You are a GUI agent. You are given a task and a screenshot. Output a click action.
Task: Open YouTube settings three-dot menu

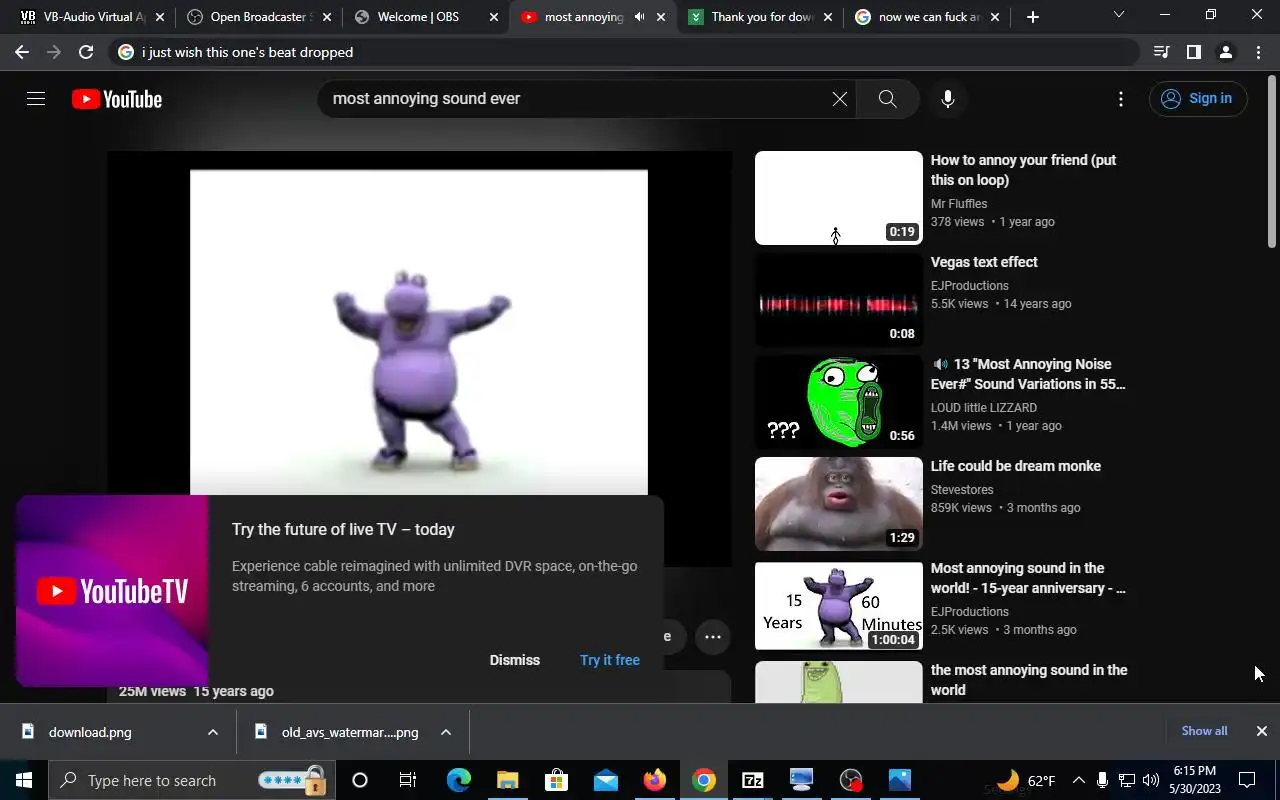pos(1120,99)
